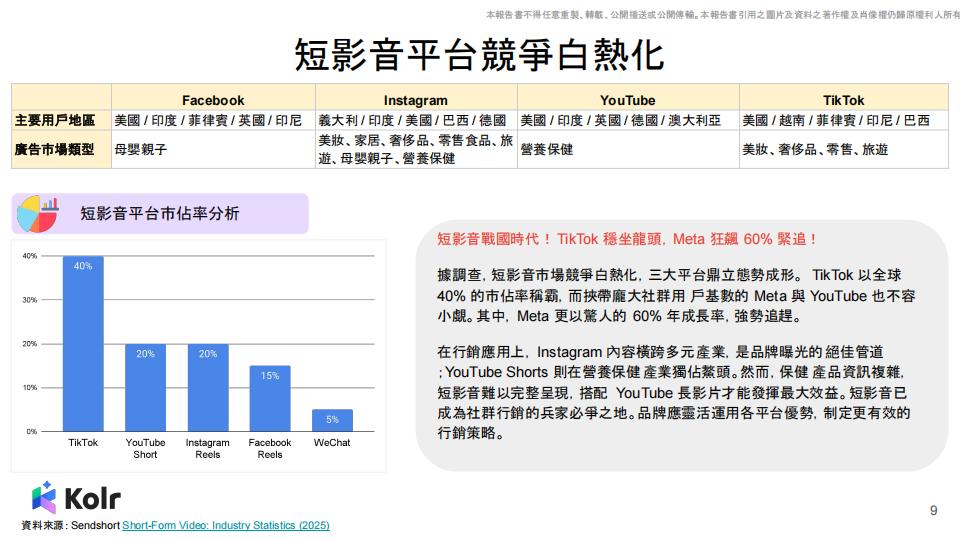This screenshot has width=960, height=540.
Task: Select the TikTok 40% bar
Action: 83,343
